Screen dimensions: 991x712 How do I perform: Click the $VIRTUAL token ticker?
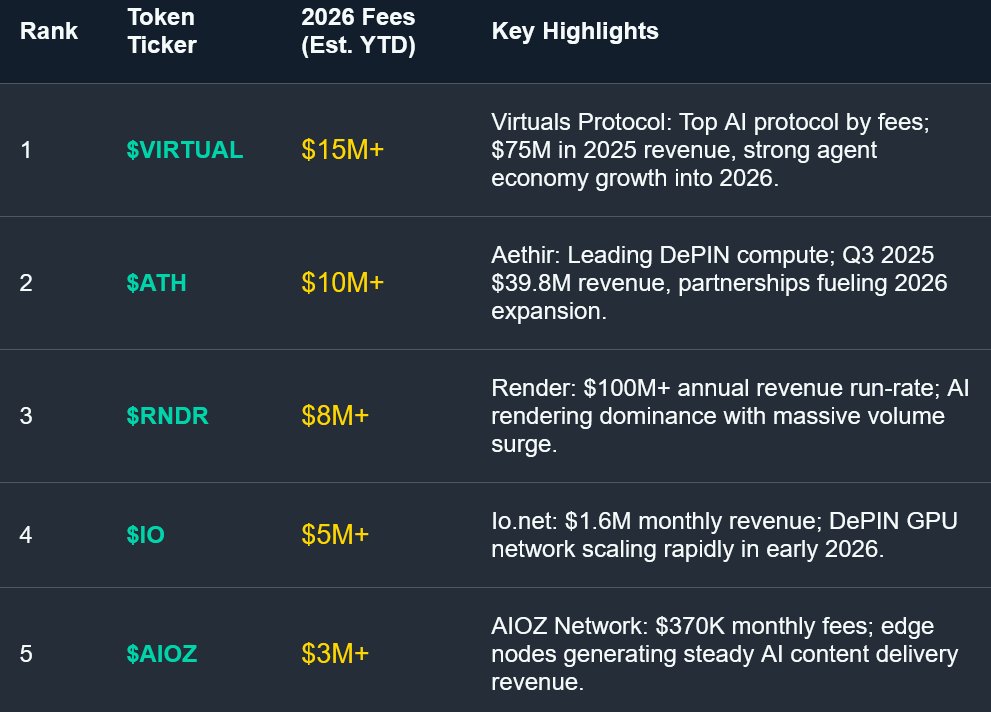(x=184, y=150)
